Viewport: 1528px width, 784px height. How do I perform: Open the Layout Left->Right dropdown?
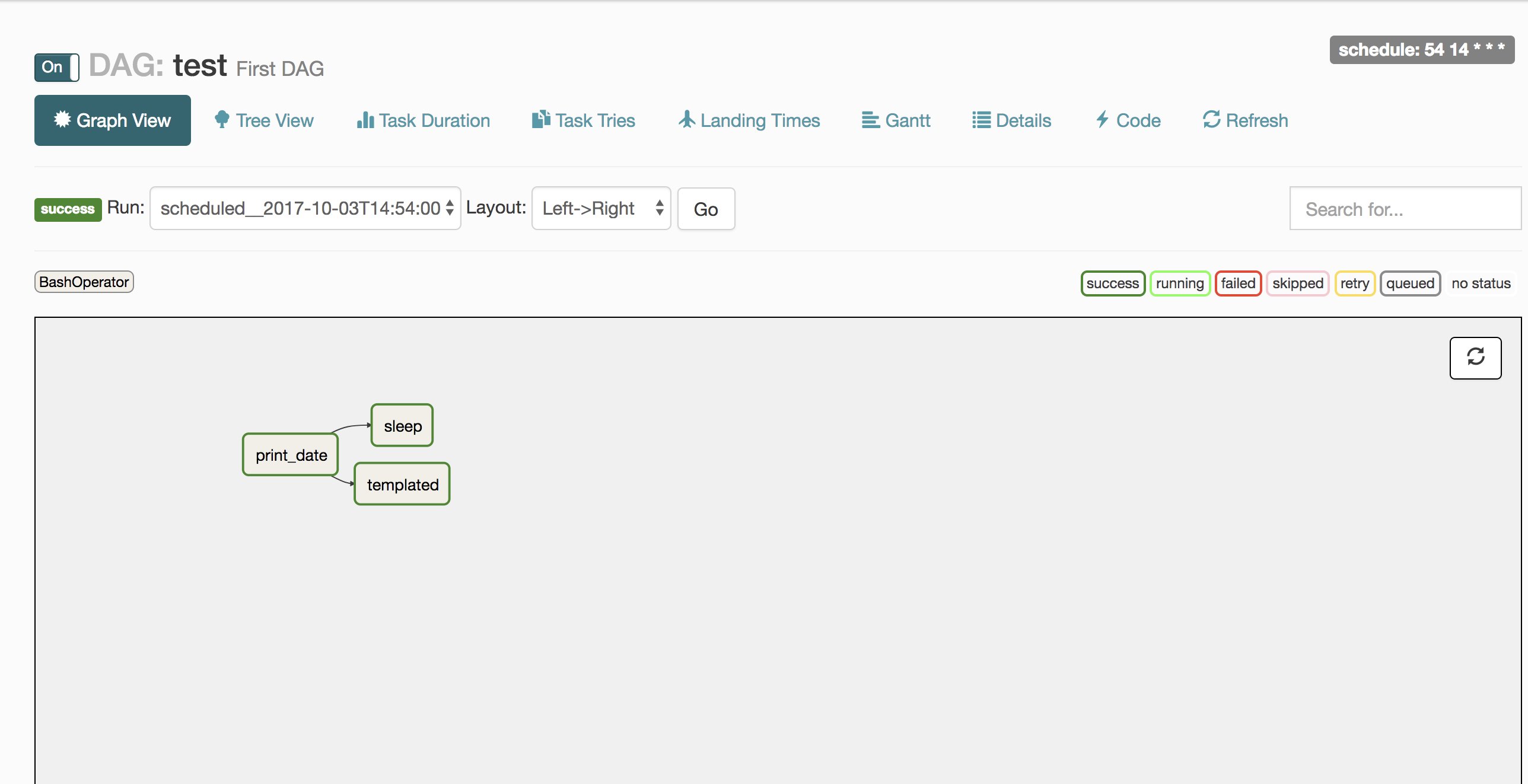(600, 208)
